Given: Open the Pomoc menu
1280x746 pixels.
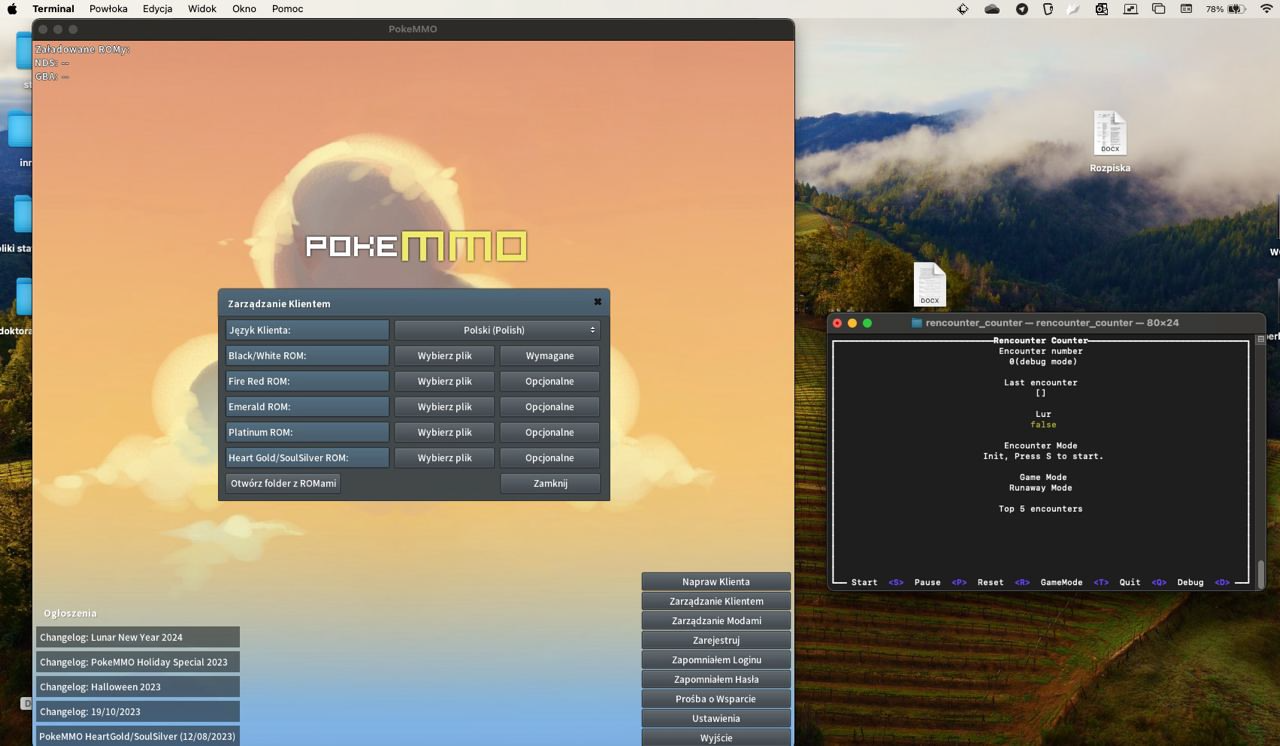Looking at the screenshot, I should [x=287, y=8].
